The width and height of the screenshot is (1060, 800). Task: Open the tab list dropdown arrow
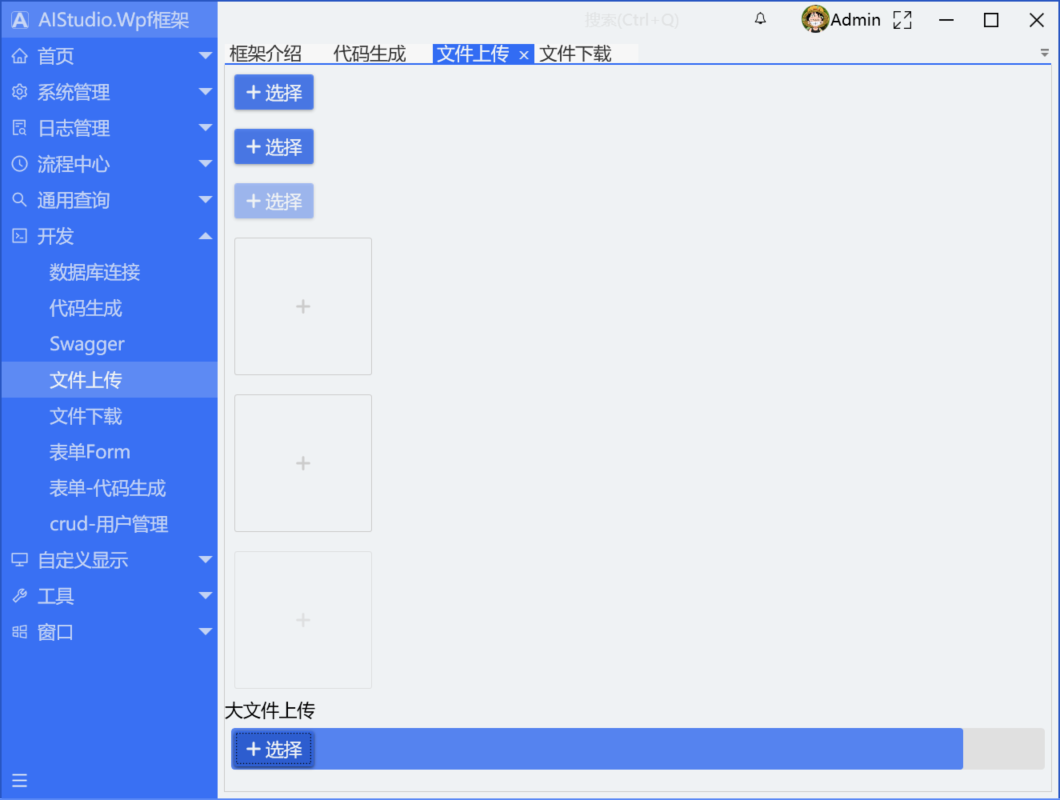tap(1044, 53)
